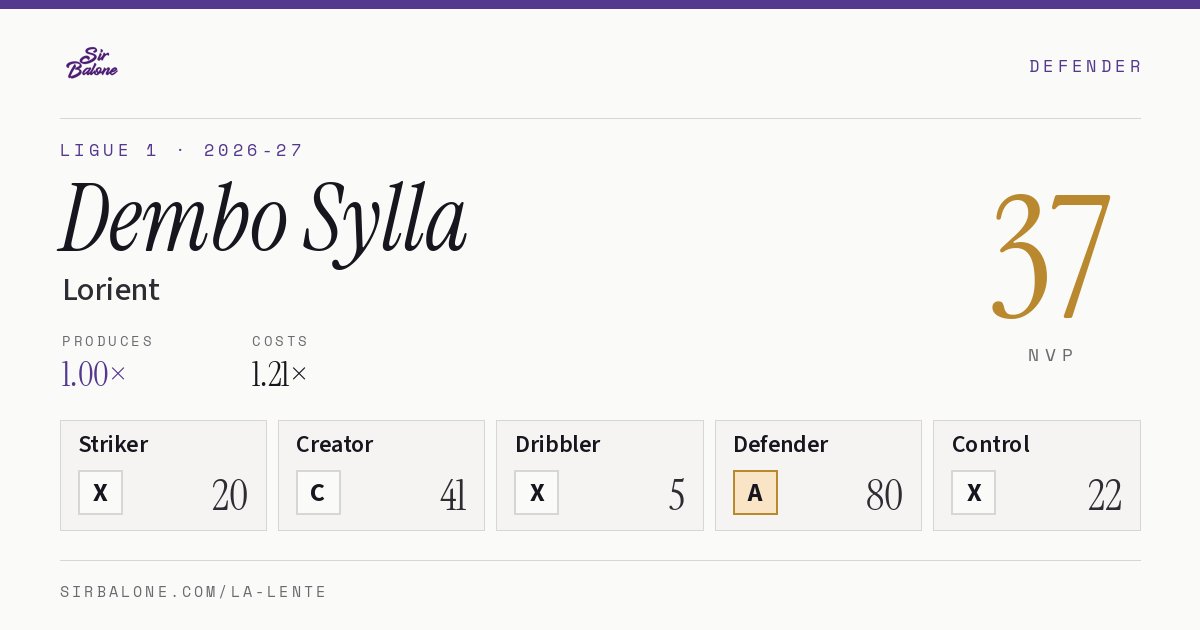
Task: Click the club name Lorient
Action: pos(111,289)
